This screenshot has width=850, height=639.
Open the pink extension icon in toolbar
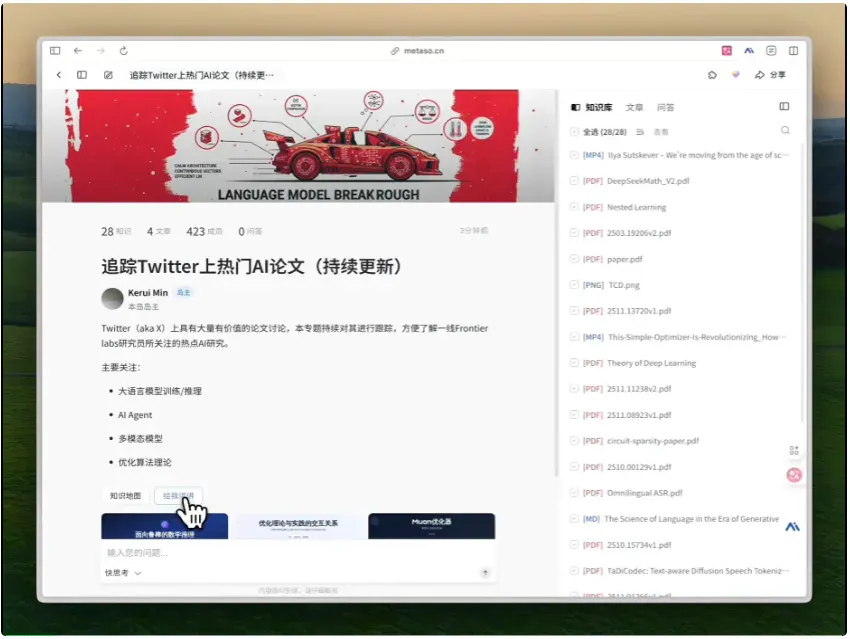pyautogui.click(x=727, y=50)
